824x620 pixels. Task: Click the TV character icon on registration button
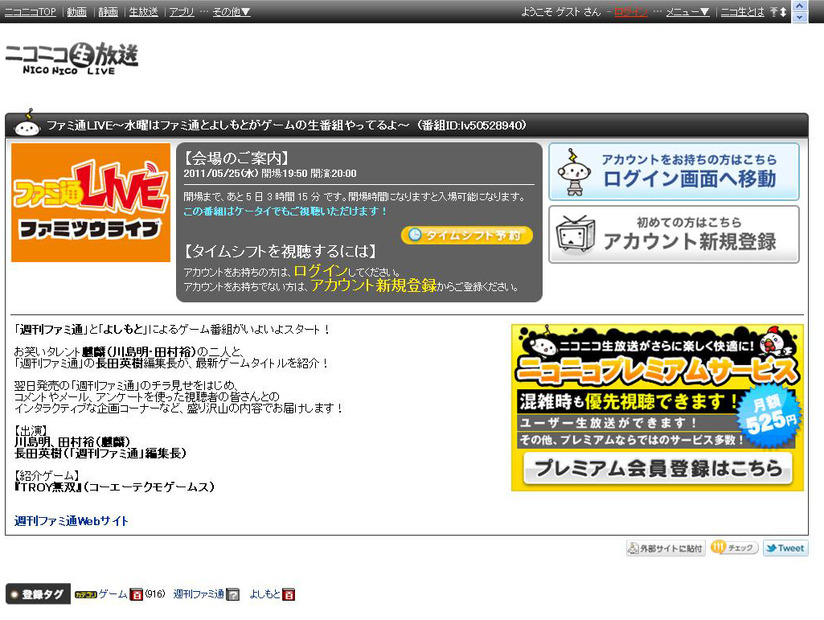pos(575,235)
